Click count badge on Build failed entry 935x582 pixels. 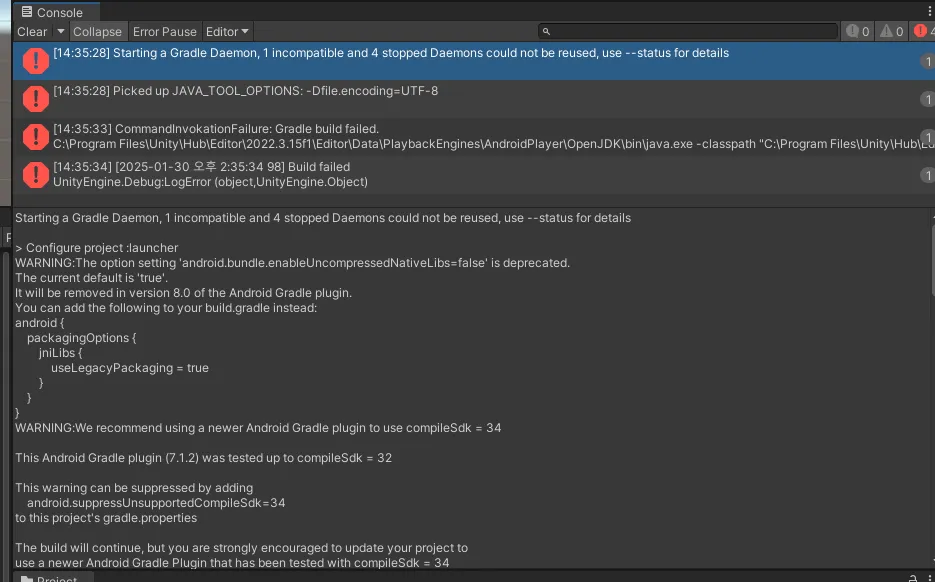(927, 175)
